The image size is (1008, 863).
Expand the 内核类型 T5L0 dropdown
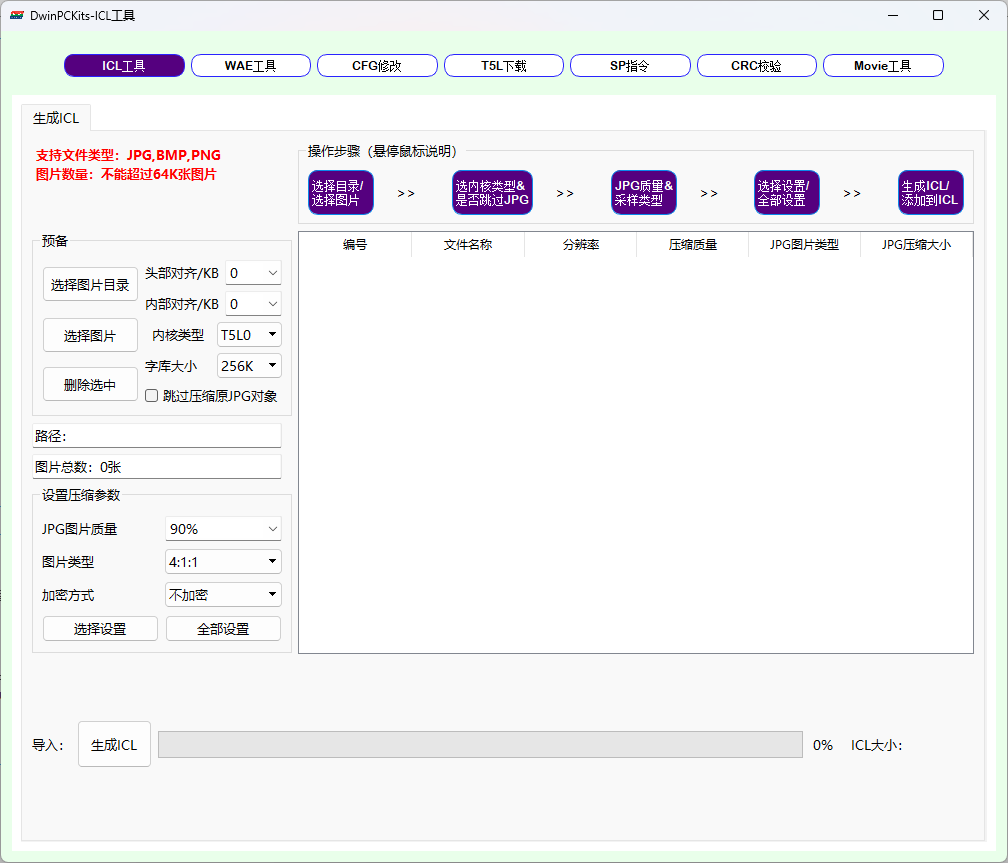[x=250, y=335]
